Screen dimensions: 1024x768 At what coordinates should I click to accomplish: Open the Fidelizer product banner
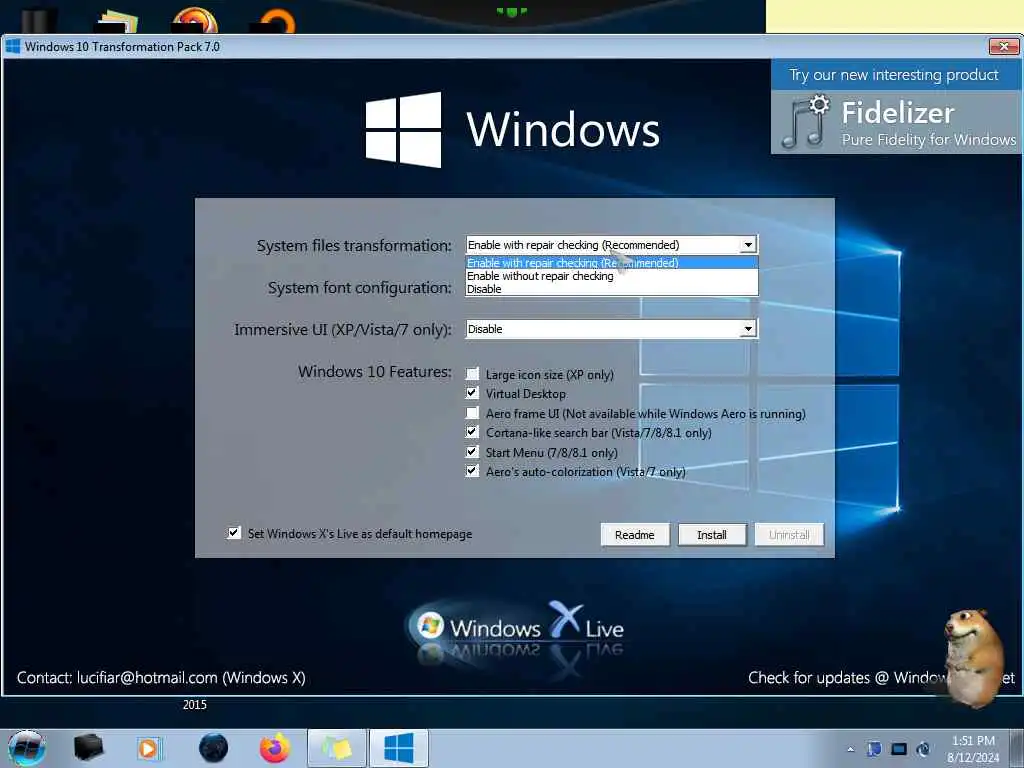point(896,122)
